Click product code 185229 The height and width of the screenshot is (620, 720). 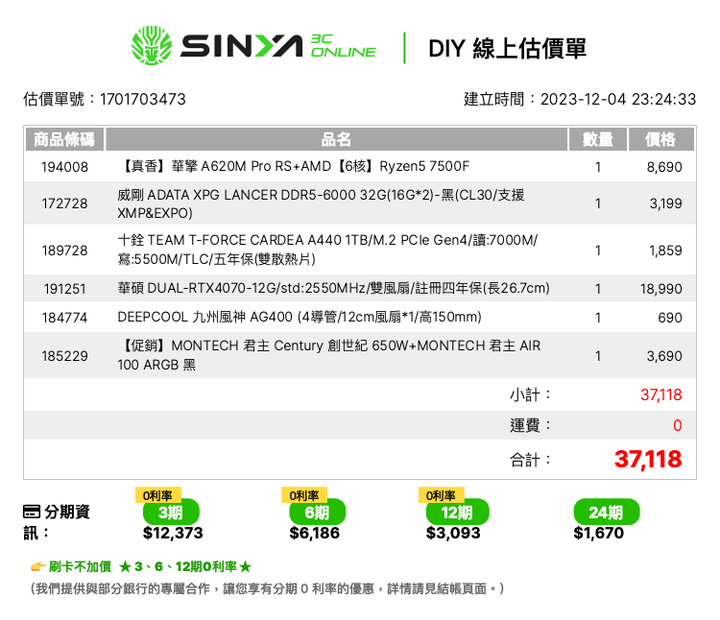pos(65,356)
